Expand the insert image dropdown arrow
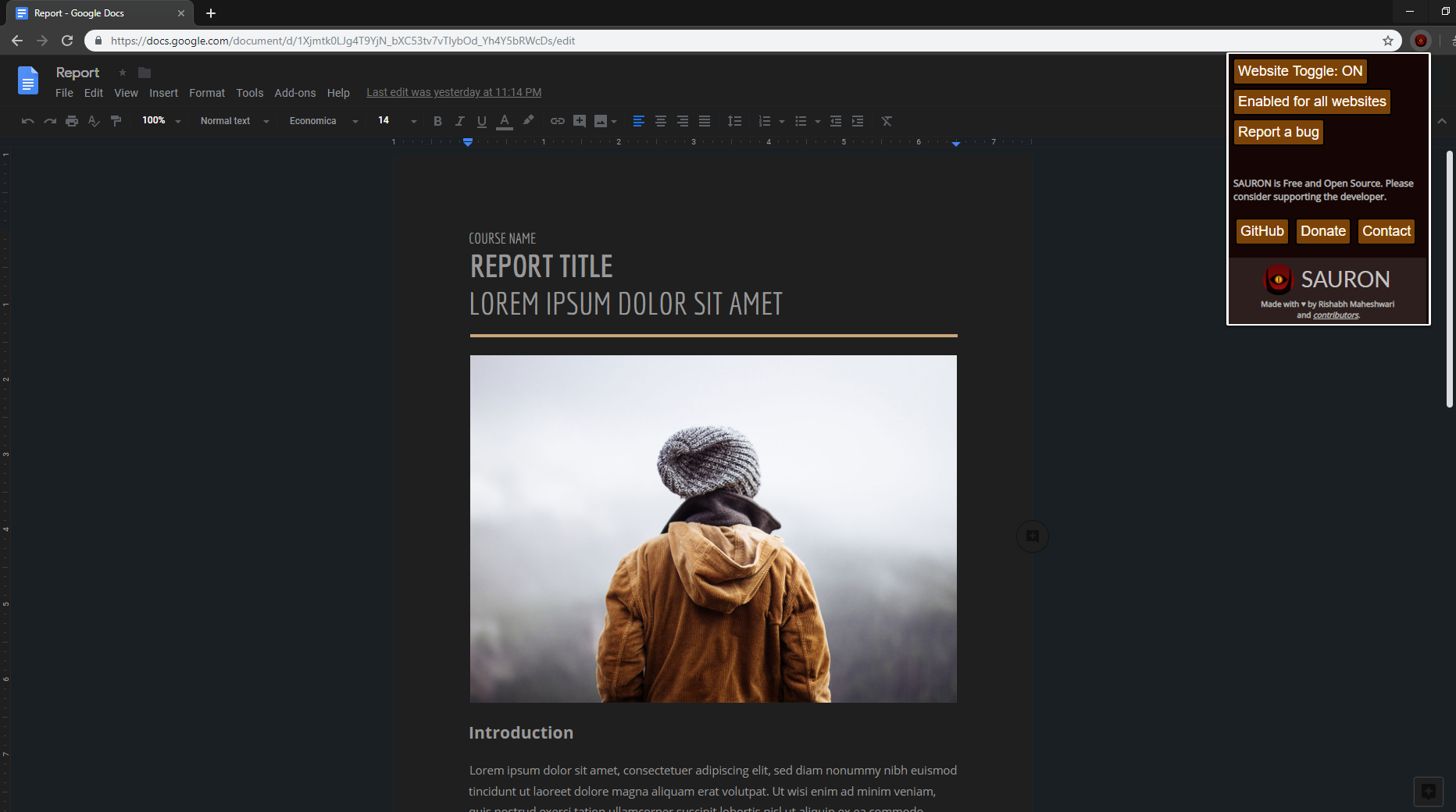 (x=614, y=121)
